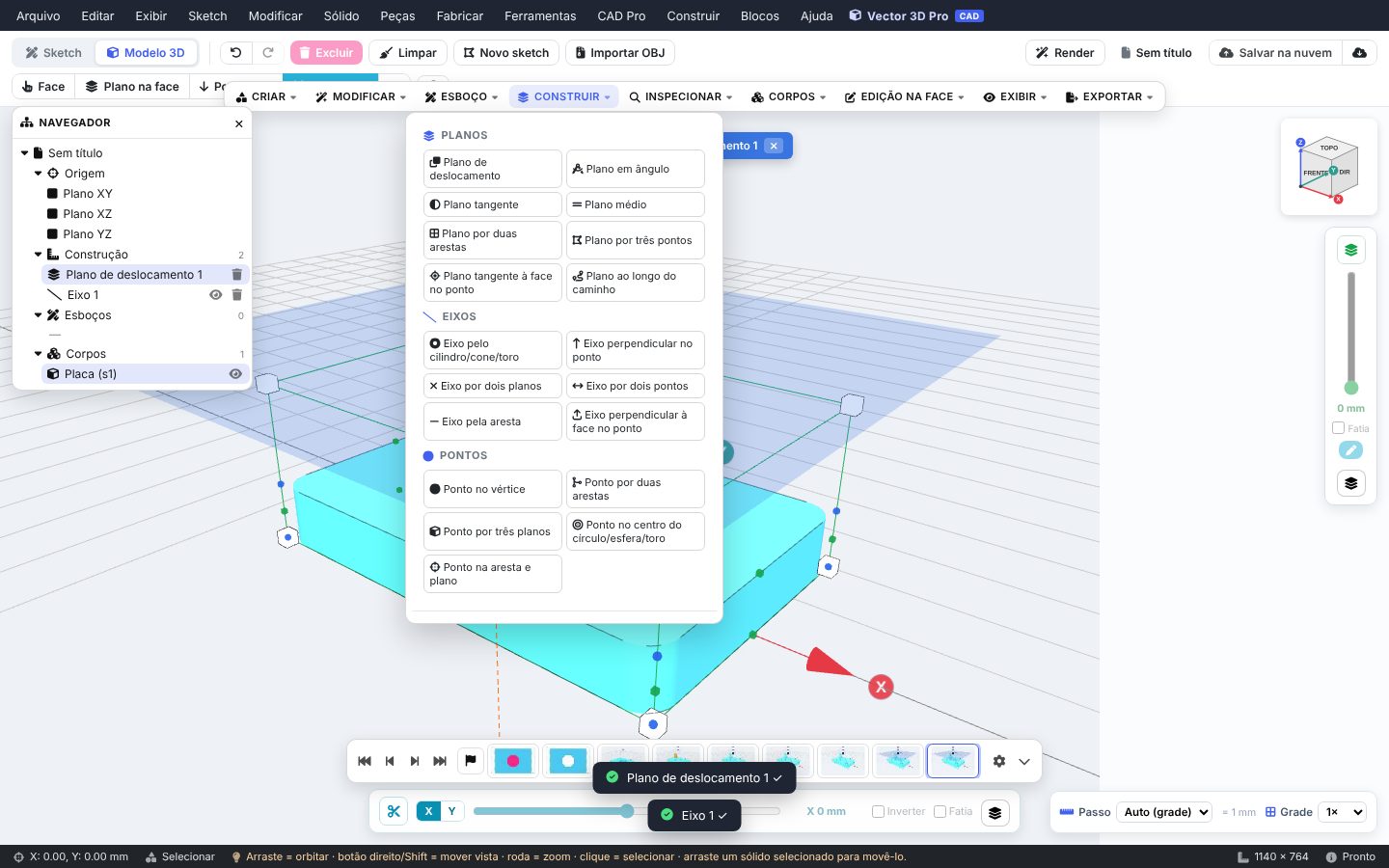This screenshot has height=868, width=1389.
Task: Toggle visibility of Eixo 1
Action: (216, 295)
